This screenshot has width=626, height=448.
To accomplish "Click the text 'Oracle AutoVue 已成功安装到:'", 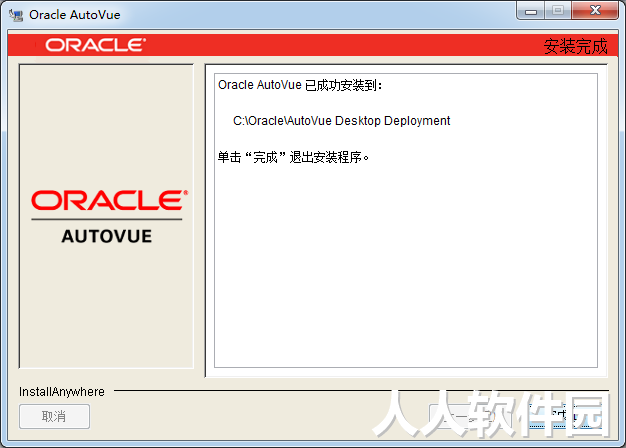I will click(x=300, y=85).
